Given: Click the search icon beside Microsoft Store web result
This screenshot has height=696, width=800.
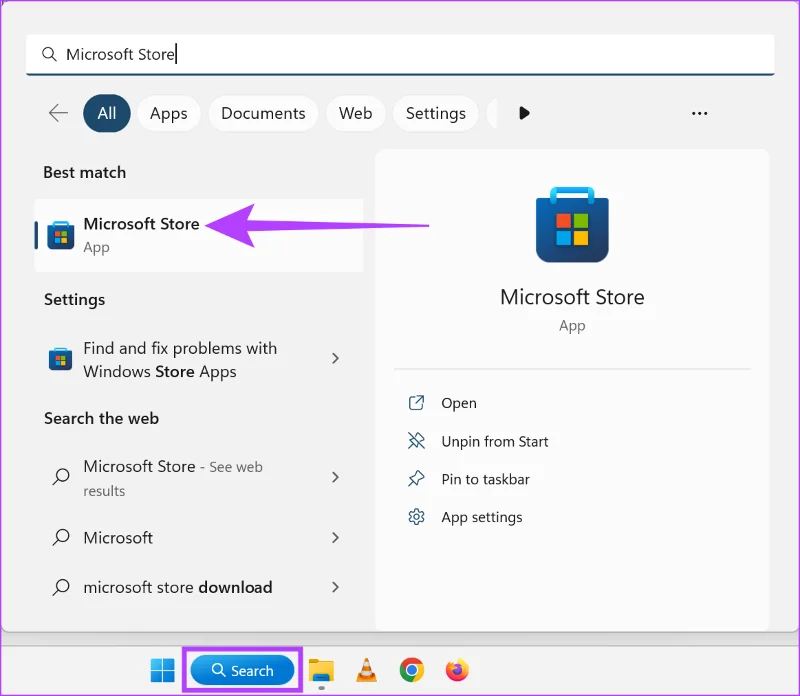Looking at the screenshot, I should tap(61, 477).
